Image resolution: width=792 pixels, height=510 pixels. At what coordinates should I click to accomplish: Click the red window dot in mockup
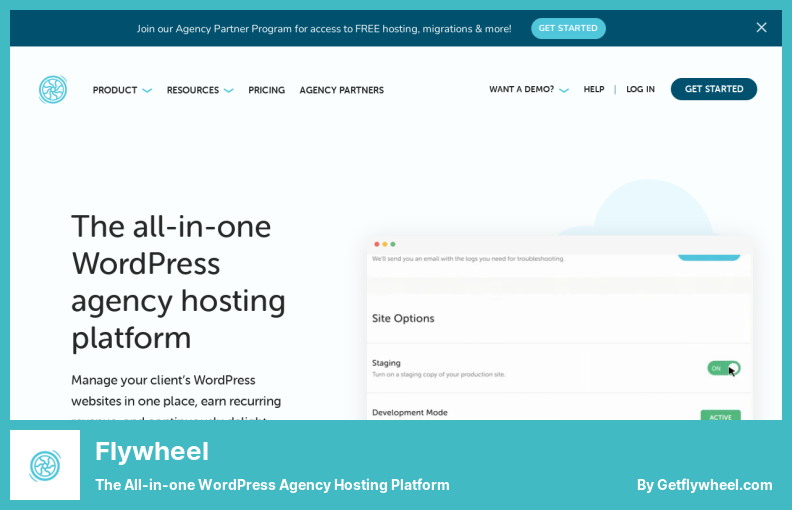(x=376, y=244)
